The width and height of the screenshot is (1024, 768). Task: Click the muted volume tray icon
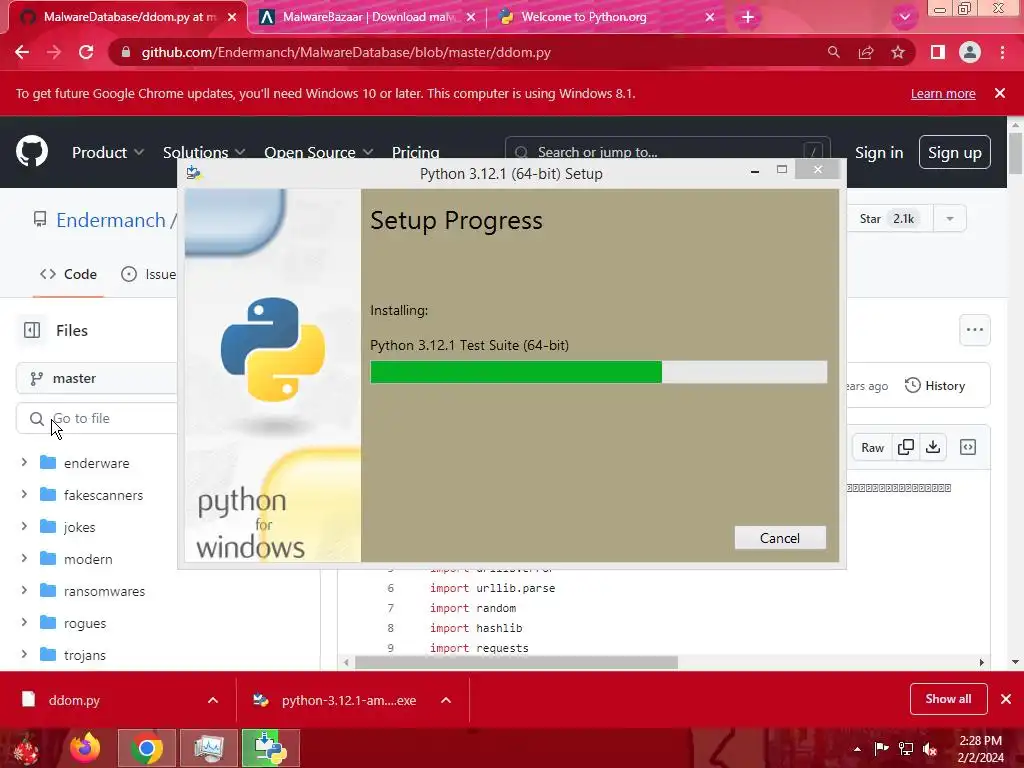(930, 748)
